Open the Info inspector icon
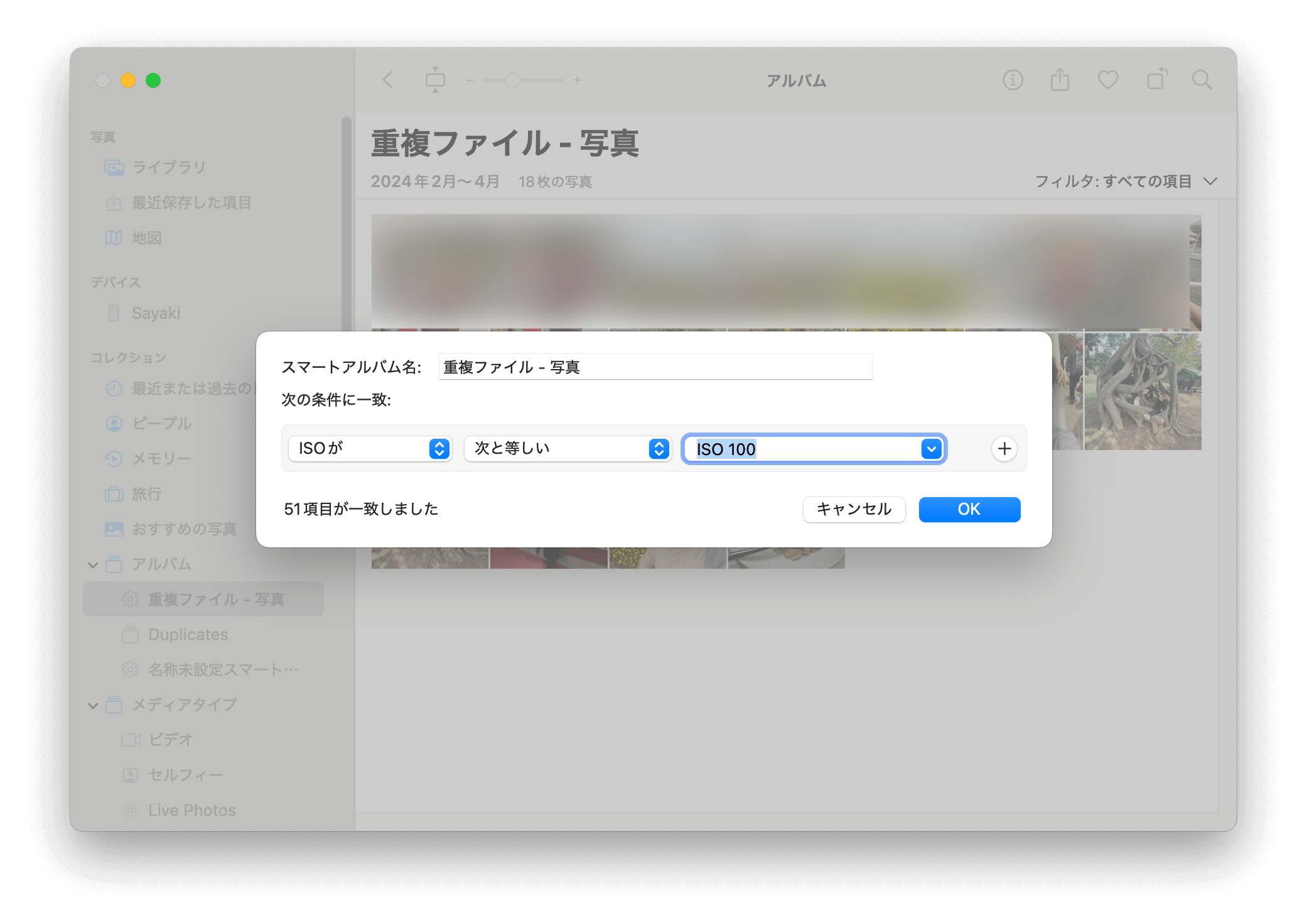1307x924 pixels. (x=1013, y=80)
